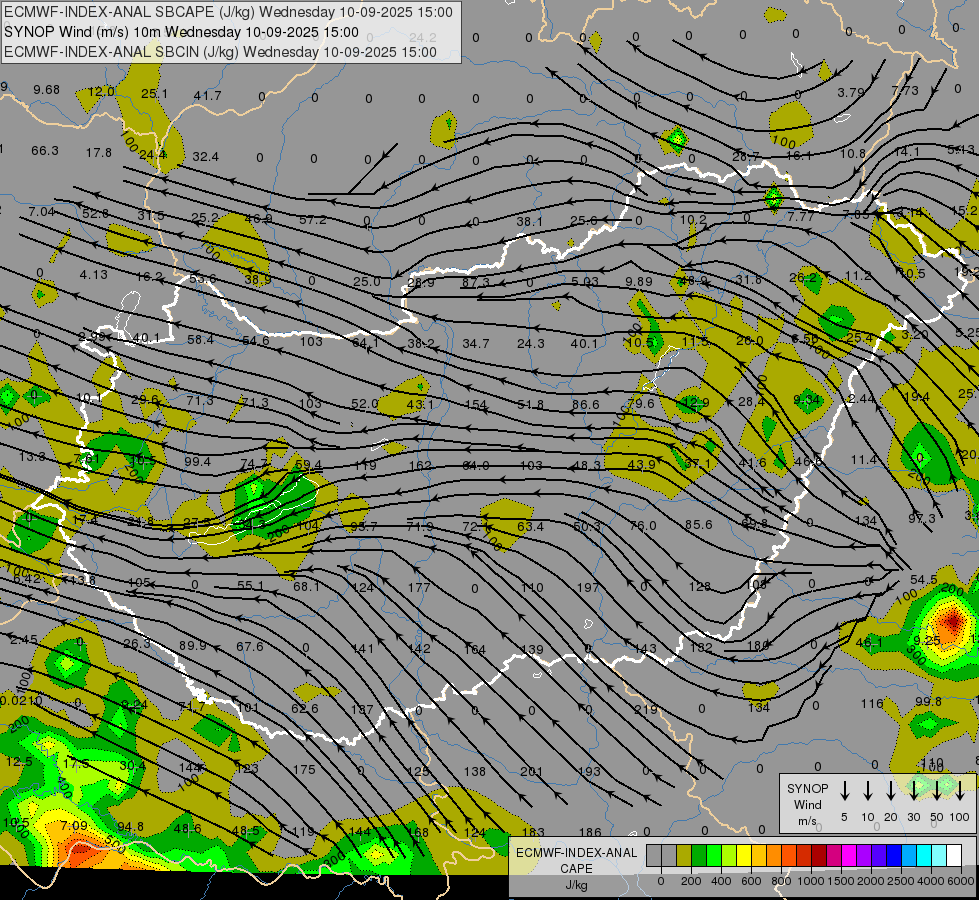Select the white swatch at scale end
The image size is (979, 900).
(953, 856)
